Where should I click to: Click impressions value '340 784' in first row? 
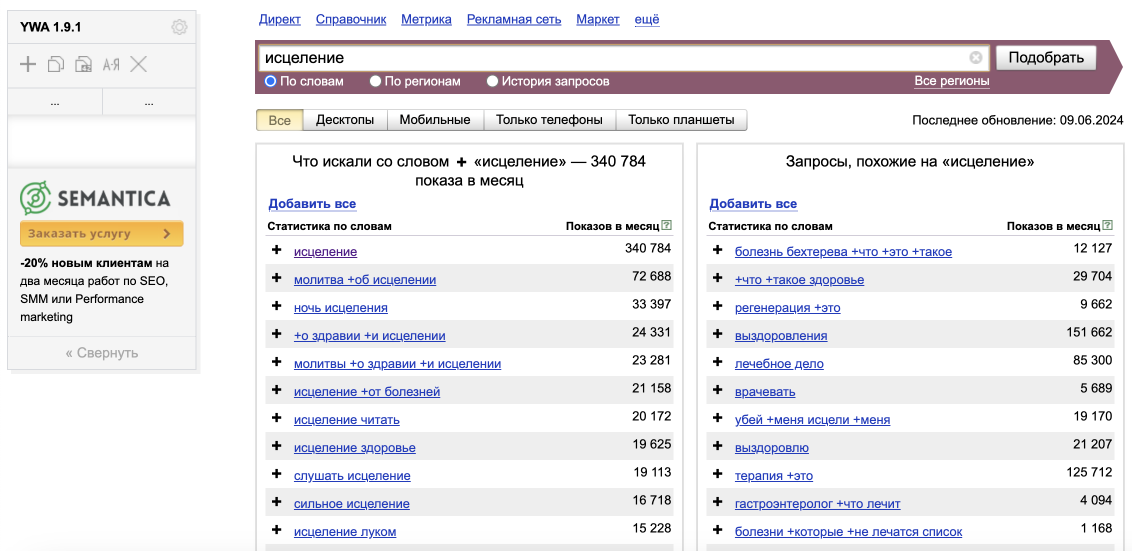pyautogui.click(x=648, y=248)
